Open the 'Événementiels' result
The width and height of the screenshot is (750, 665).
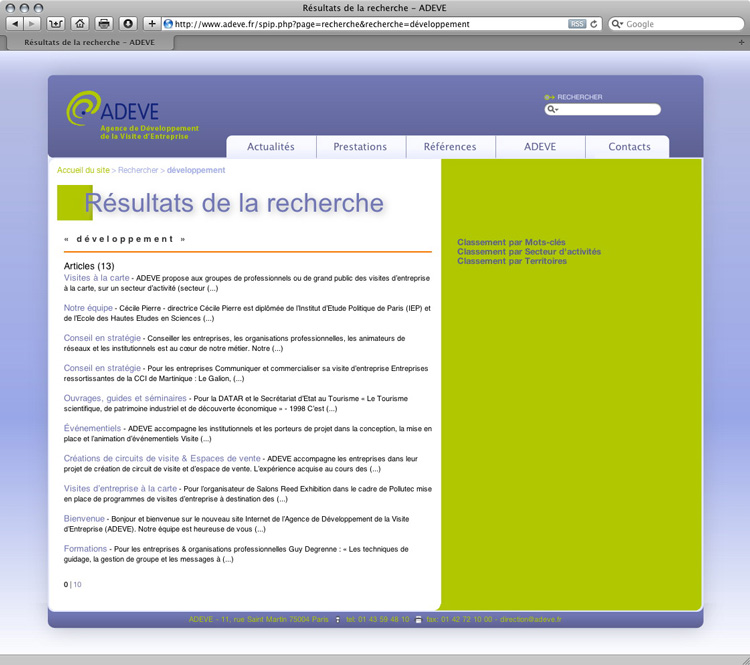(x=92, y=429)
